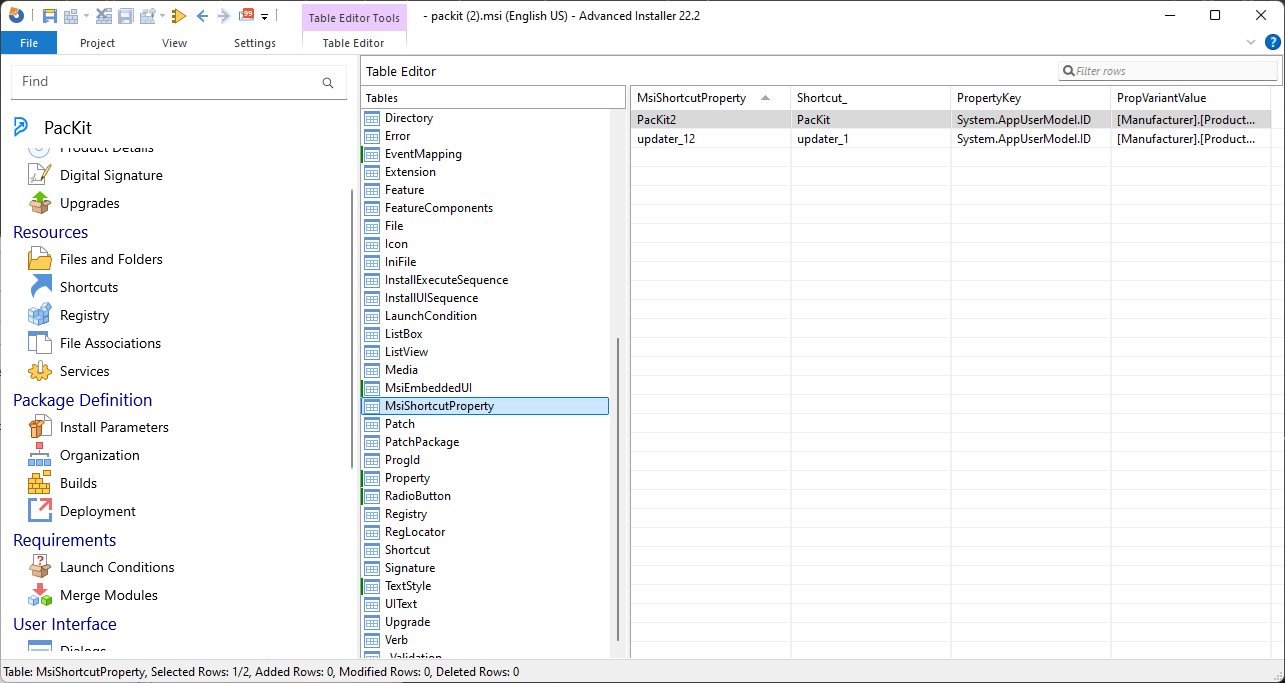The height and width of the screenshot is (683, 1285).
Task: Click the Back navigation arrow
Action: pos(202,16)
